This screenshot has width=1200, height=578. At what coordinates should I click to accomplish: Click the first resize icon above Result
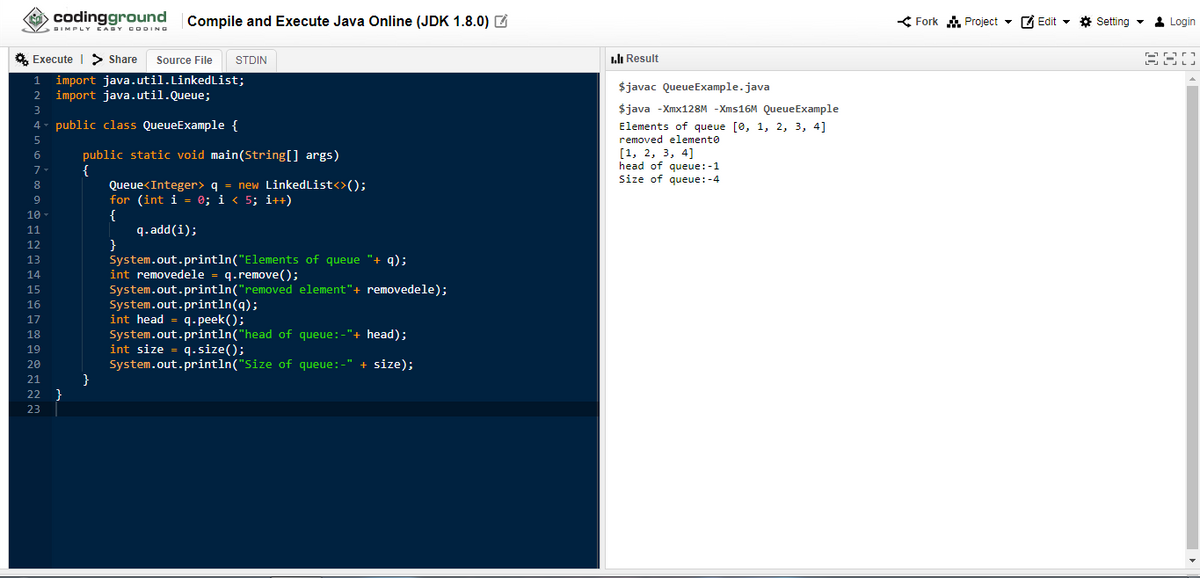tap(1150, 58)
